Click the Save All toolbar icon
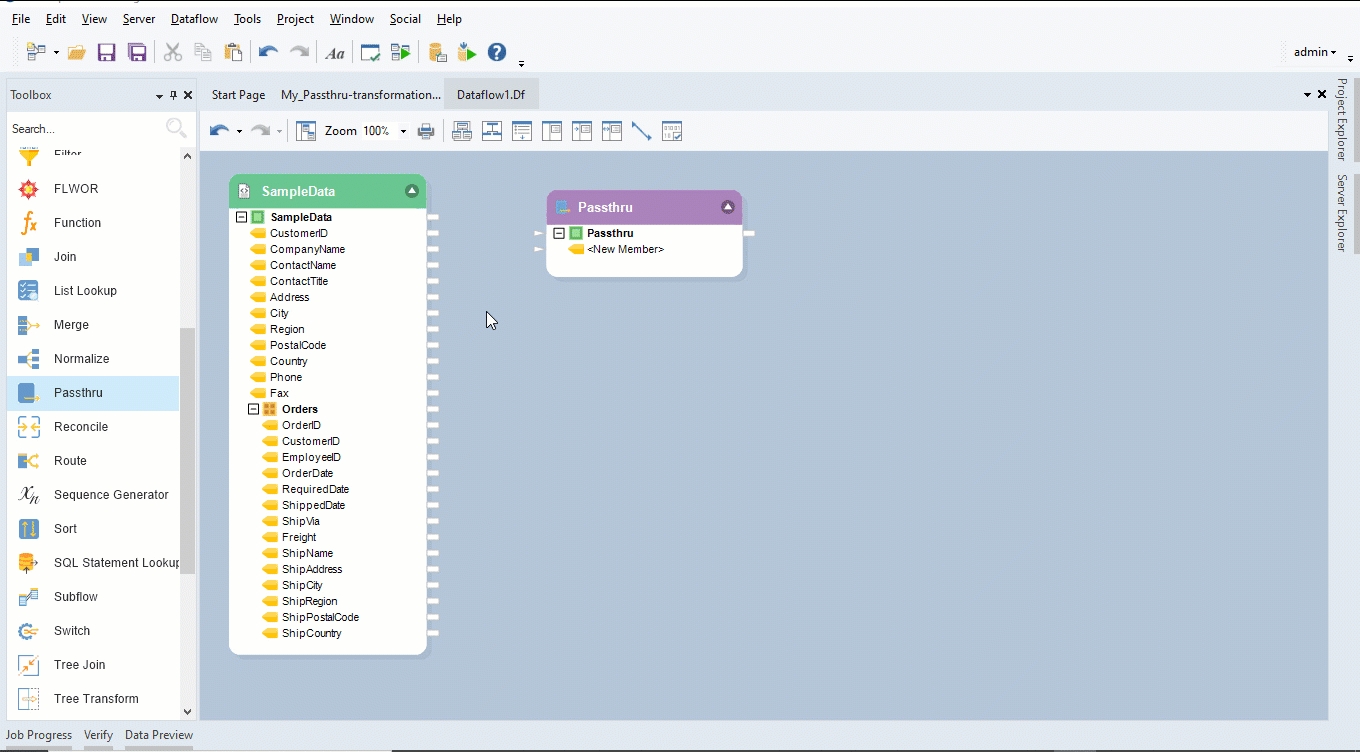This screenshot has width=1360, height=752. pos(138,53)
